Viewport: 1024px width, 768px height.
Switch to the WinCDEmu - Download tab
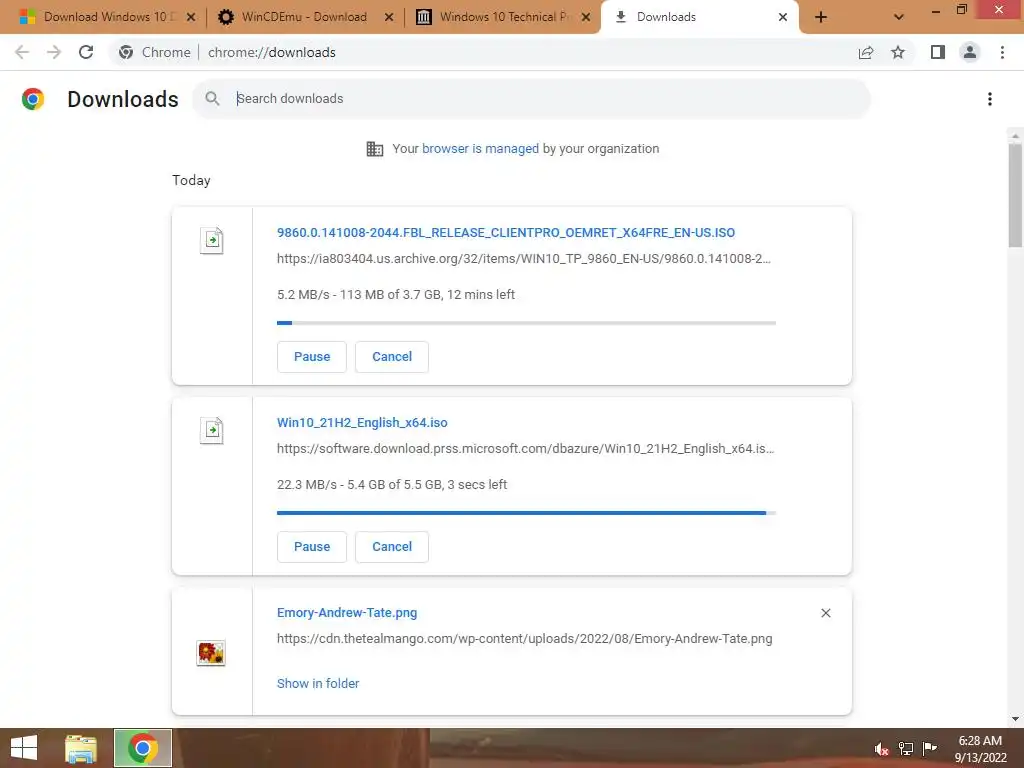[304, 17]
